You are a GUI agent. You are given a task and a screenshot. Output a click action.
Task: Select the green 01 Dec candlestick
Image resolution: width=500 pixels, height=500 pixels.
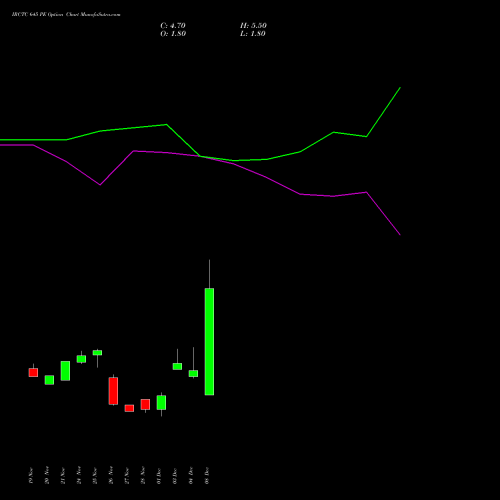coord(161,403)
